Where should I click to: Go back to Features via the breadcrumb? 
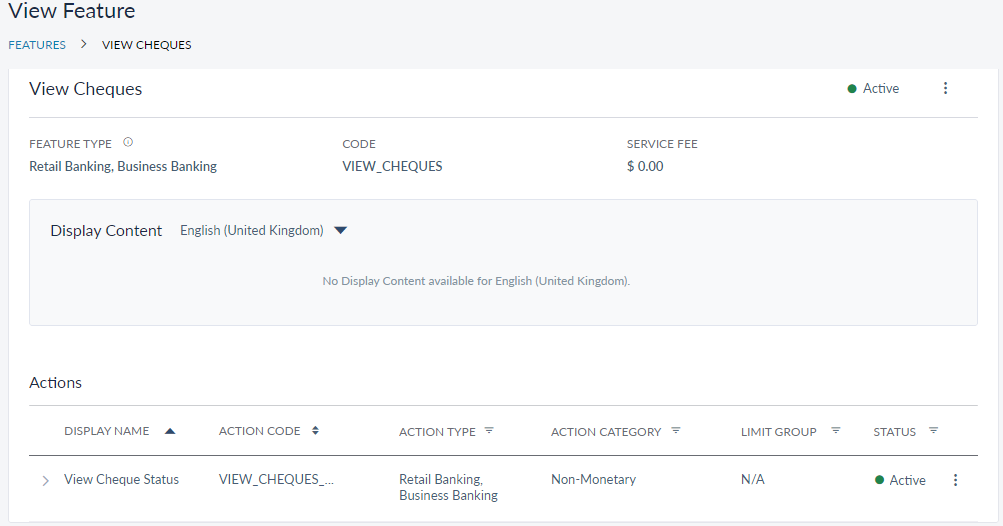[x=37, y=45]
